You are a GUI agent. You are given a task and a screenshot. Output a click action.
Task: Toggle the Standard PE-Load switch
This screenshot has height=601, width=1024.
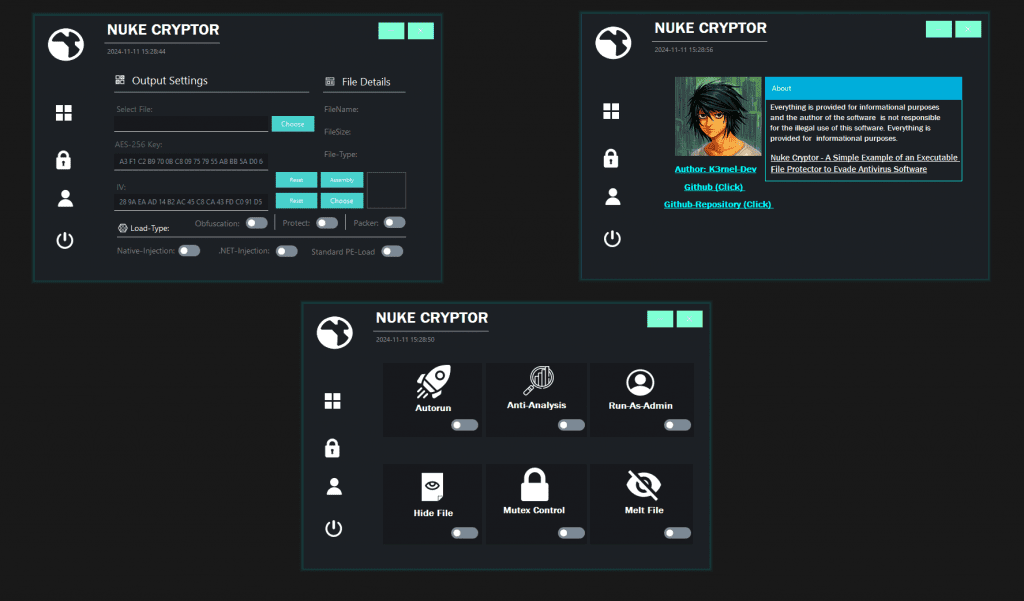(x=392, y=251)
